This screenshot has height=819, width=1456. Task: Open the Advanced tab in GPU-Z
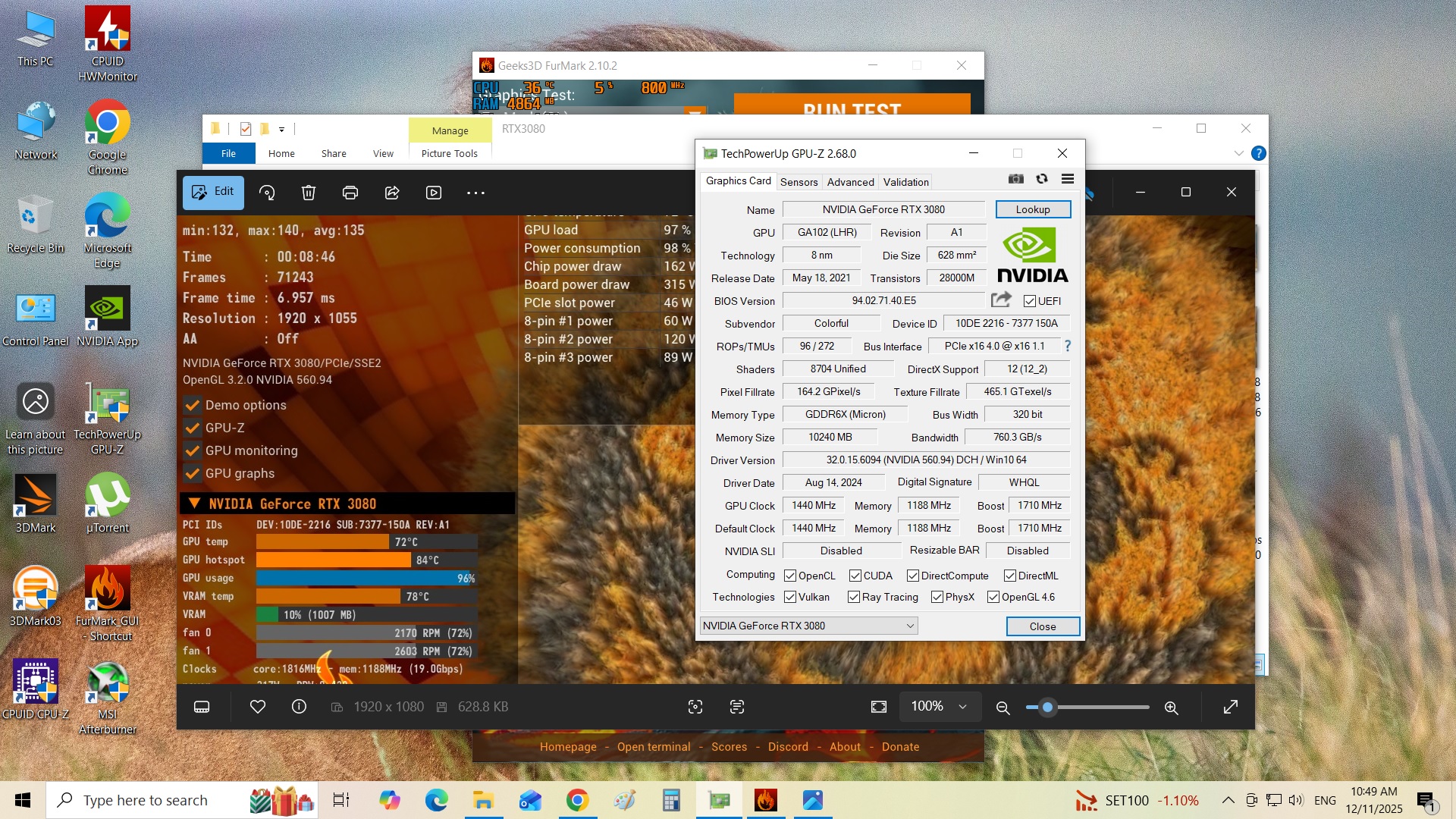850,182
